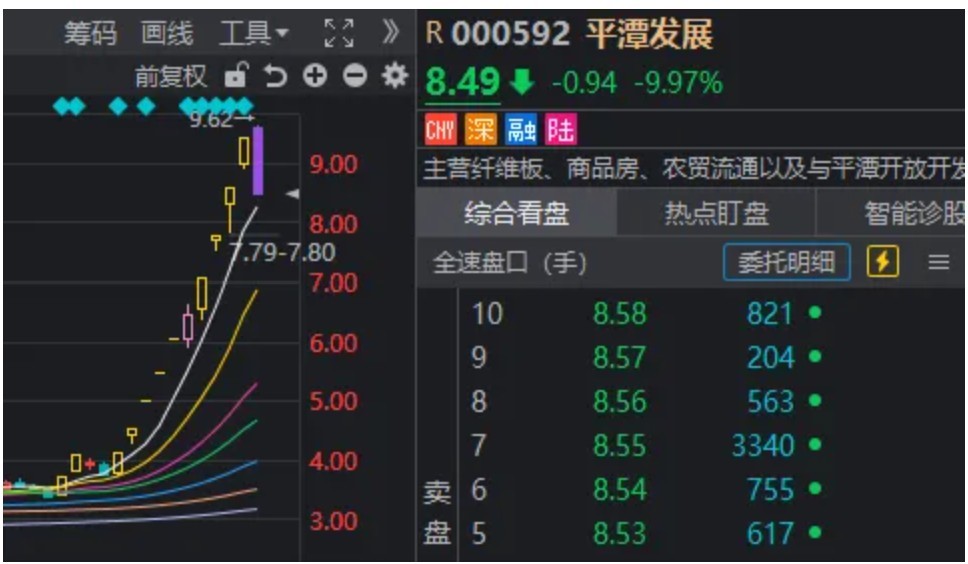Open the three-line hamburger menu
The image size is (968, 564).
coord(938,263)
